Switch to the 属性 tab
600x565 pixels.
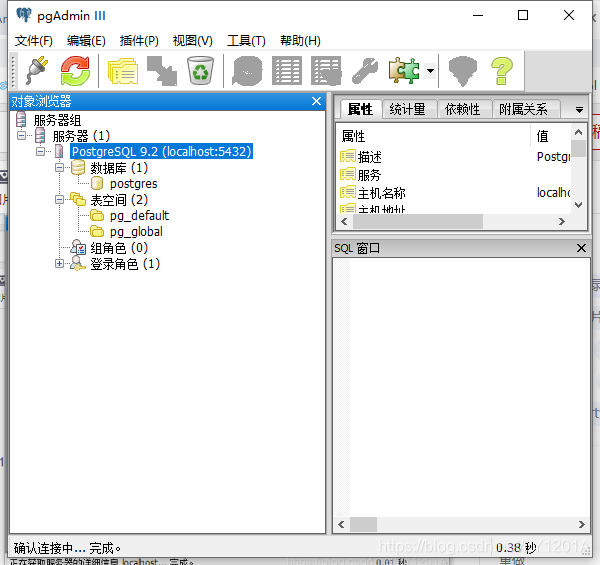click(x=360, y=109)
